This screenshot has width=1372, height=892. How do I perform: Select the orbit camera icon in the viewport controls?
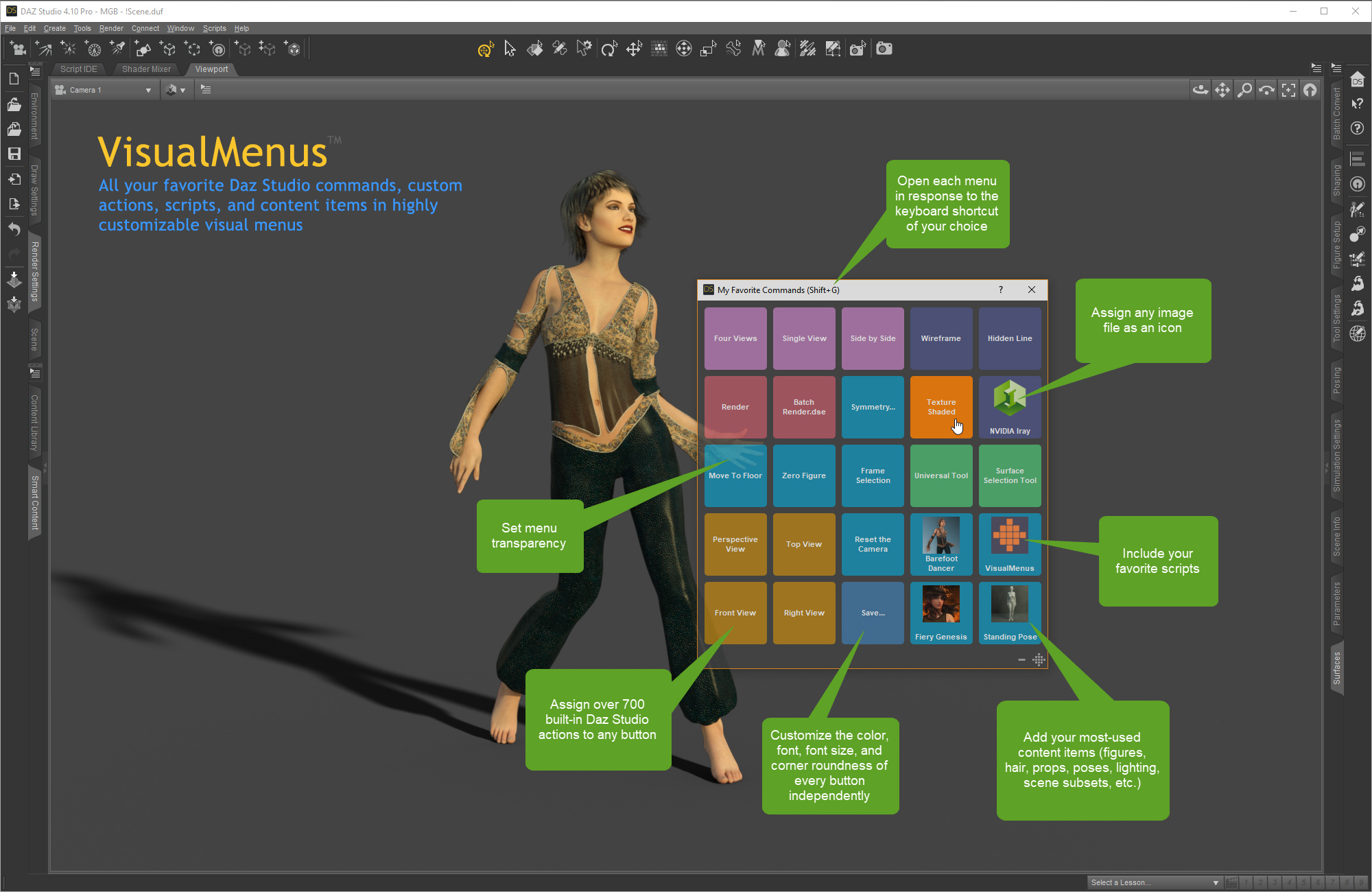(x=1200, y=89)
